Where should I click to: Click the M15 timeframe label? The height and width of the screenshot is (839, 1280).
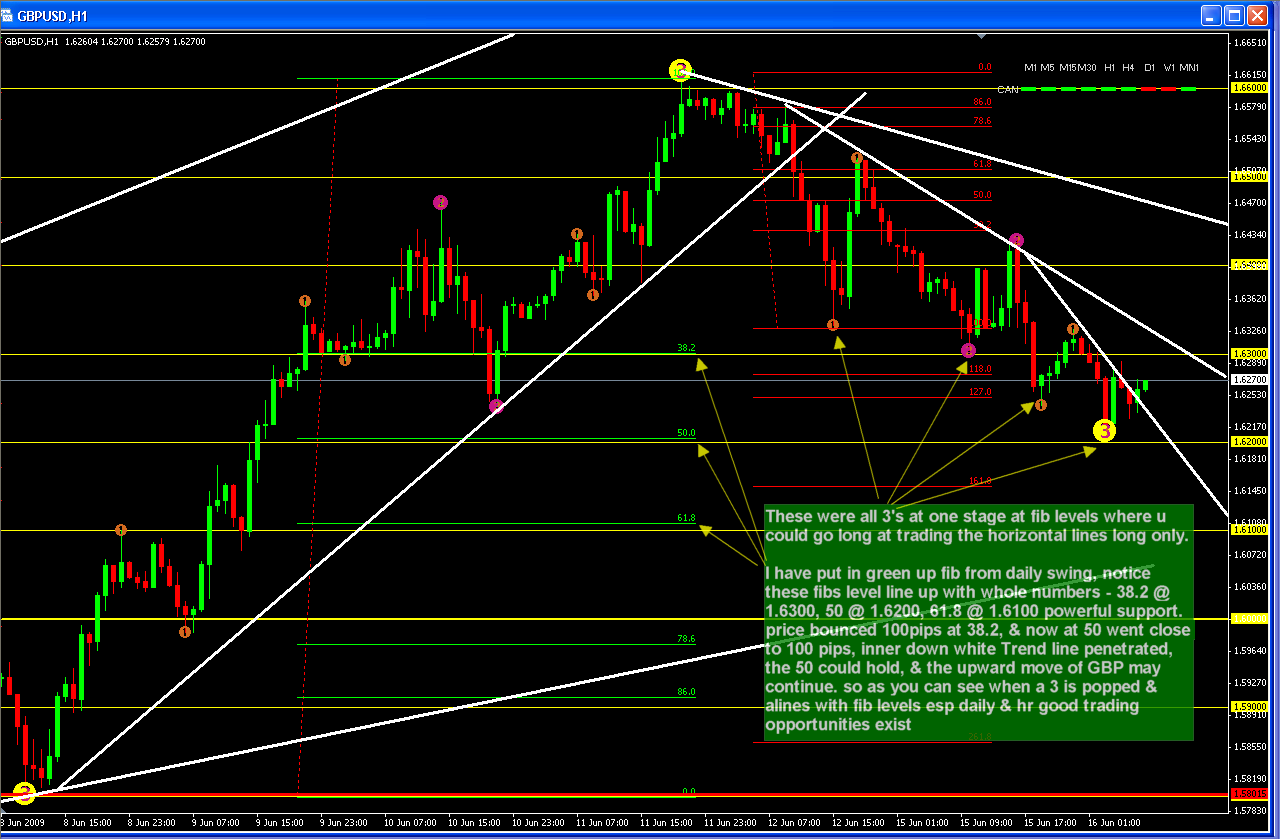click(x=1066, y=67)
